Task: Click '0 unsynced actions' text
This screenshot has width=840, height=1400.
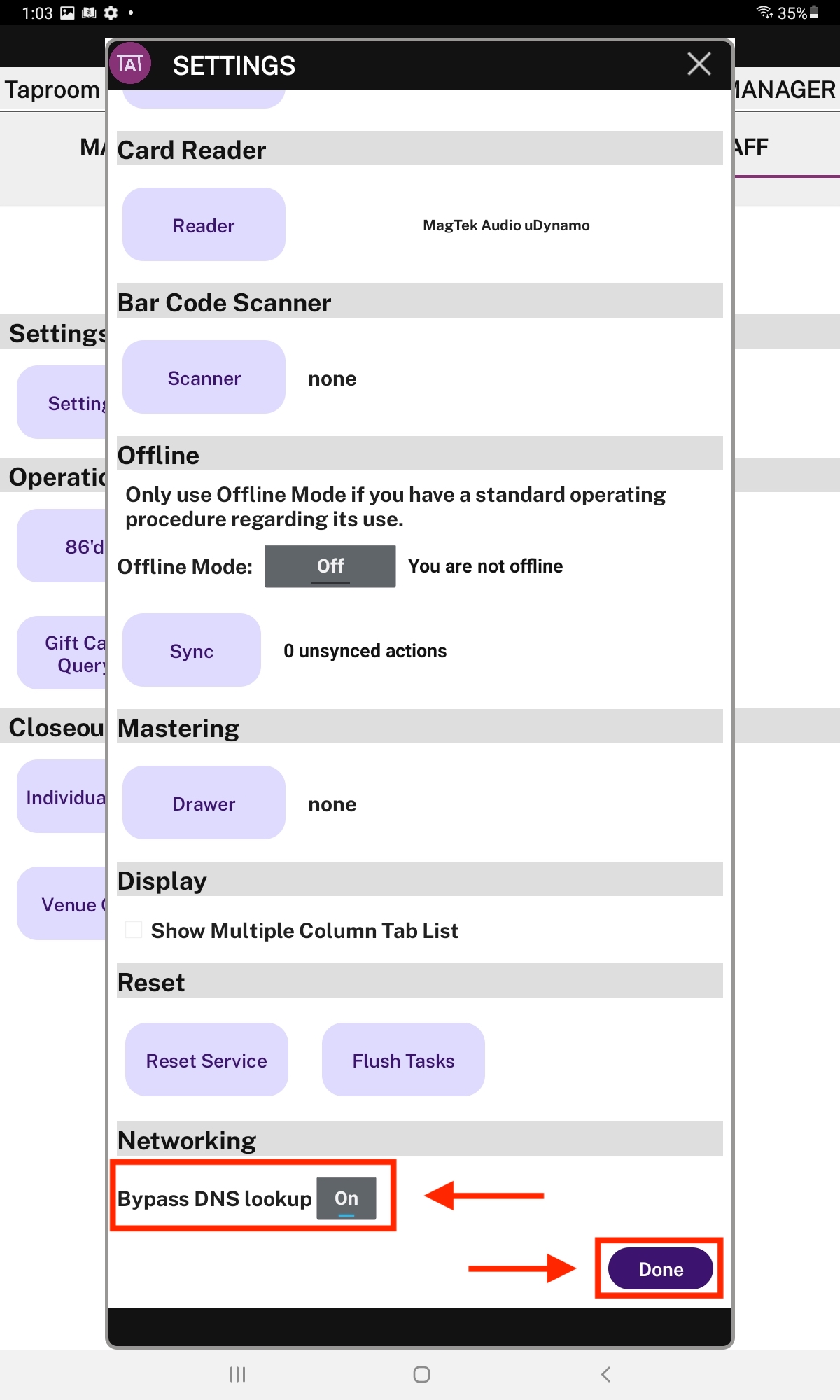Action: point(365,650)
